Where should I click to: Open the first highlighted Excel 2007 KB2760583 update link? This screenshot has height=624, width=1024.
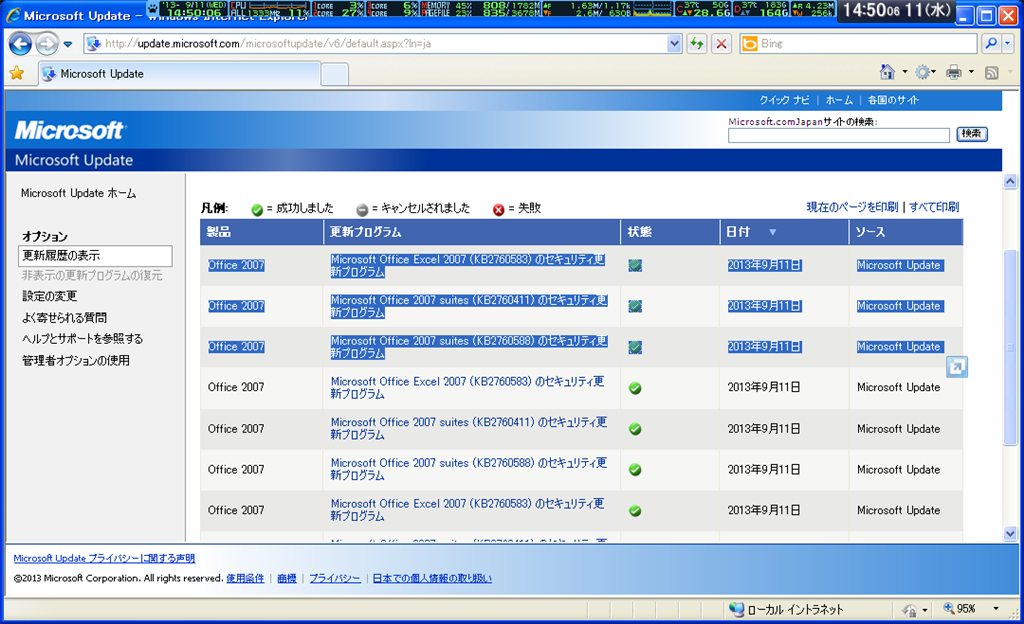pos(468,266)
